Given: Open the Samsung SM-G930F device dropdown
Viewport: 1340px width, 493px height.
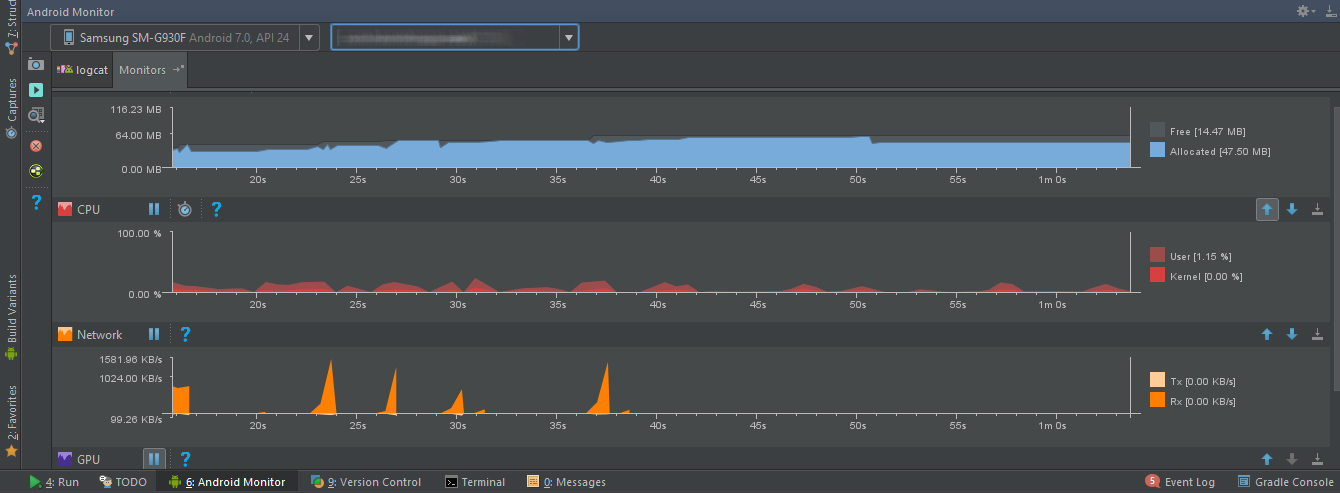Looking at the screenshot, I should [185, 38].
